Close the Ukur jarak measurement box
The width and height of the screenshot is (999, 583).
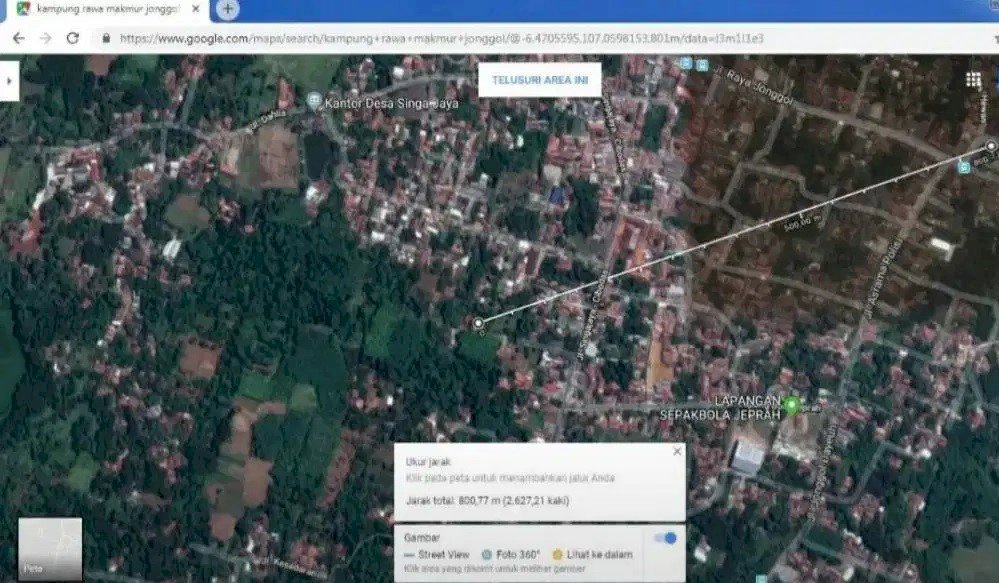(676, 452)
